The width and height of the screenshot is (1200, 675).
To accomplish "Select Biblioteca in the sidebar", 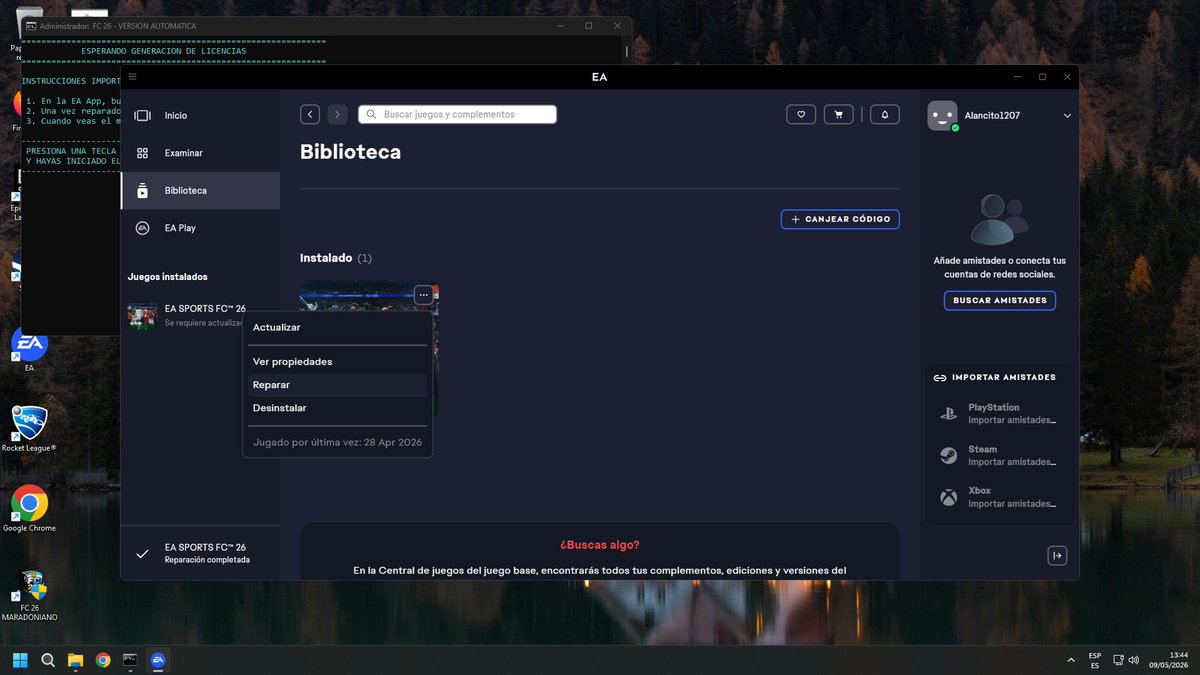I will click(200, 190).
